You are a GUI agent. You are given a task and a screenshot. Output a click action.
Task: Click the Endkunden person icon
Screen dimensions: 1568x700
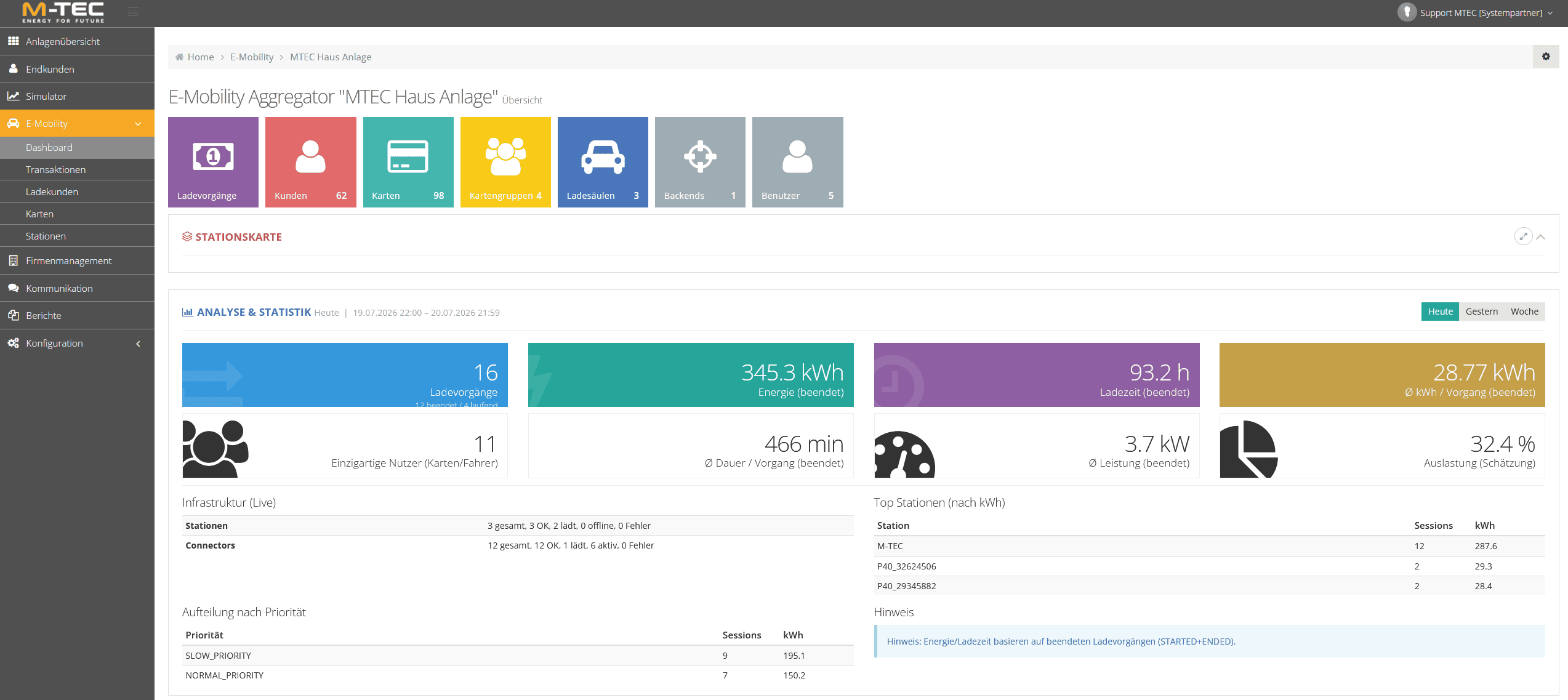coord(13,69)
